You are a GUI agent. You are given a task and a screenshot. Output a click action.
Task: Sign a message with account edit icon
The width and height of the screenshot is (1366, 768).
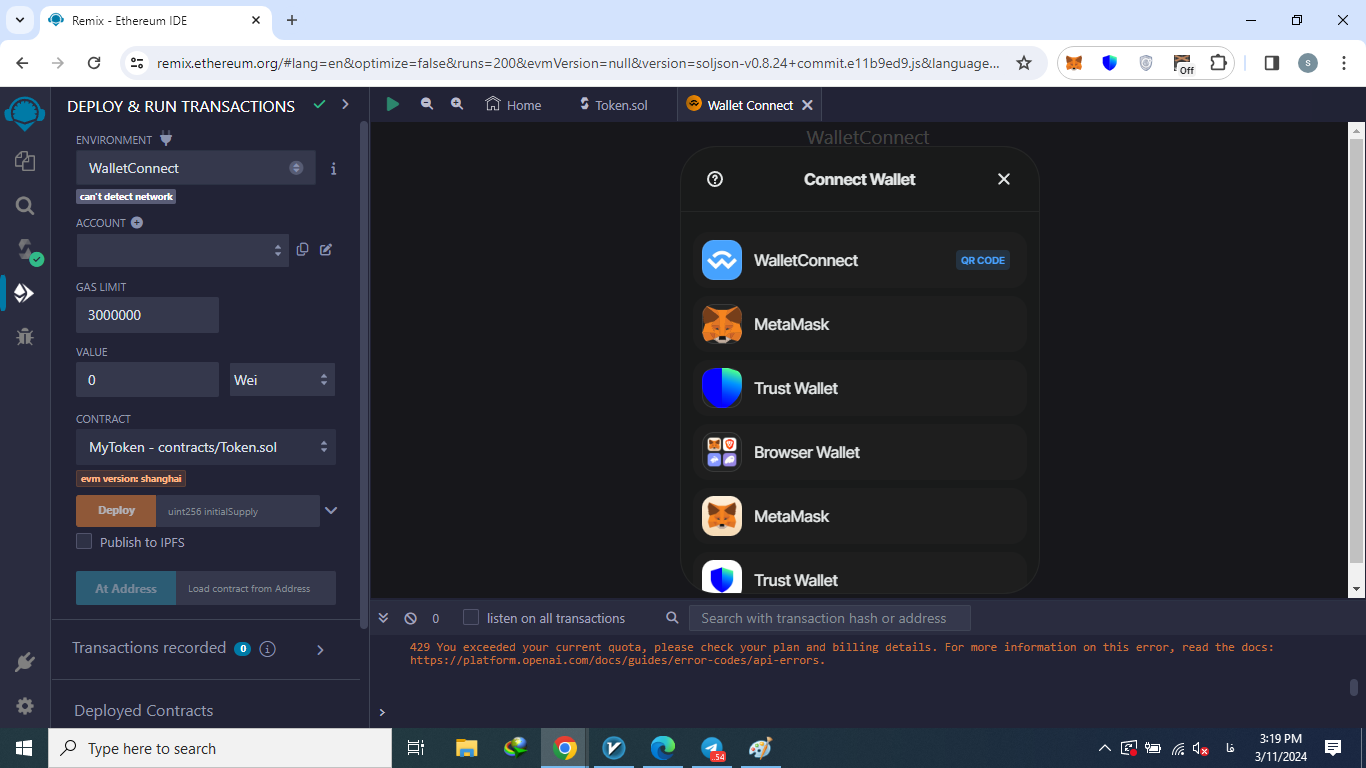tap(326, 249)
